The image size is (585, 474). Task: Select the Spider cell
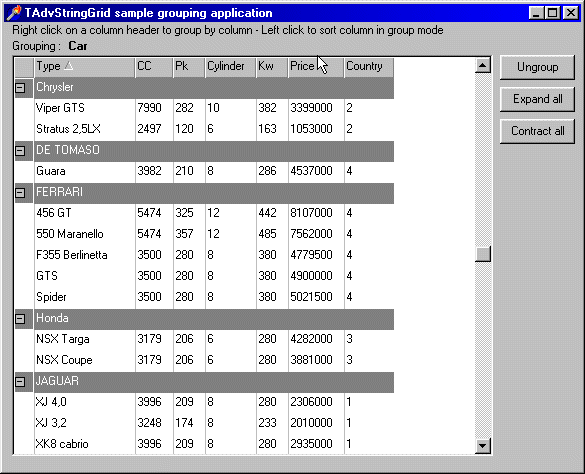point(84,297)
